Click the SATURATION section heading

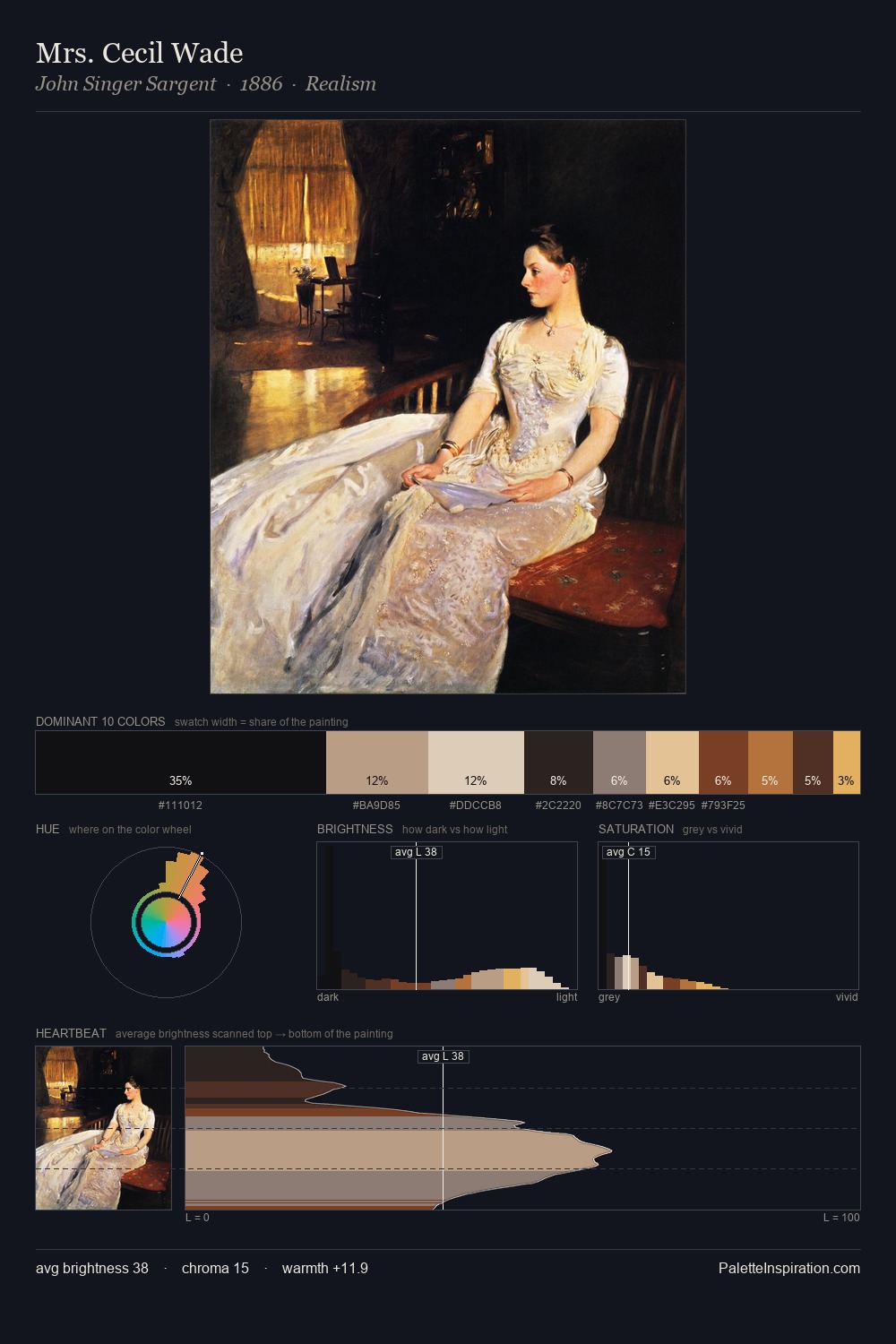click(636, 829)
